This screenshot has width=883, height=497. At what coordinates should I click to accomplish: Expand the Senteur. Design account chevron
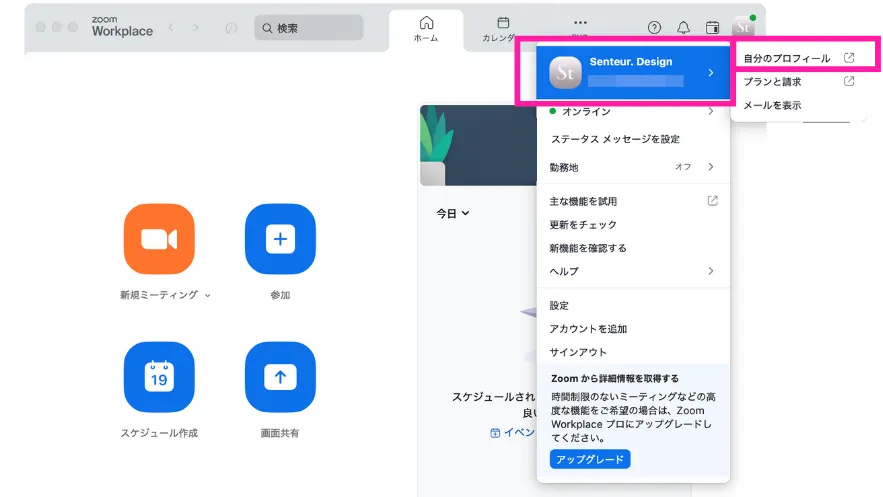coord(711,73)
